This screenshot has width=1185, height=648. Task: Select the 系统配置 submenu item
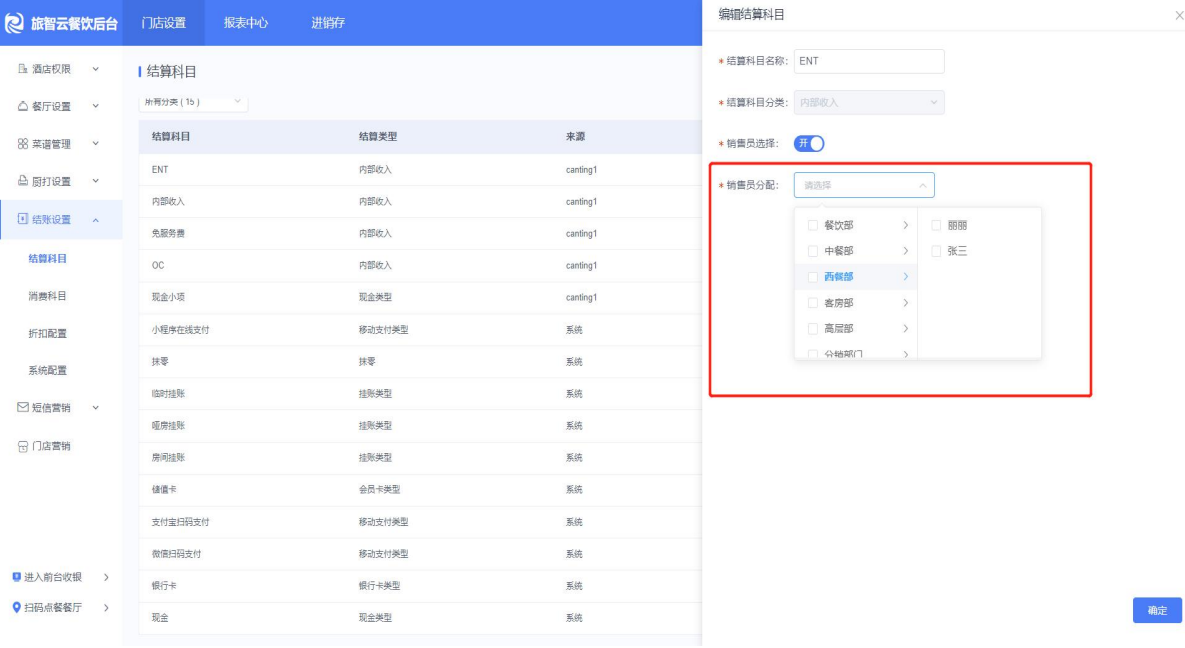pyautogui.click(x=48, y=371)
